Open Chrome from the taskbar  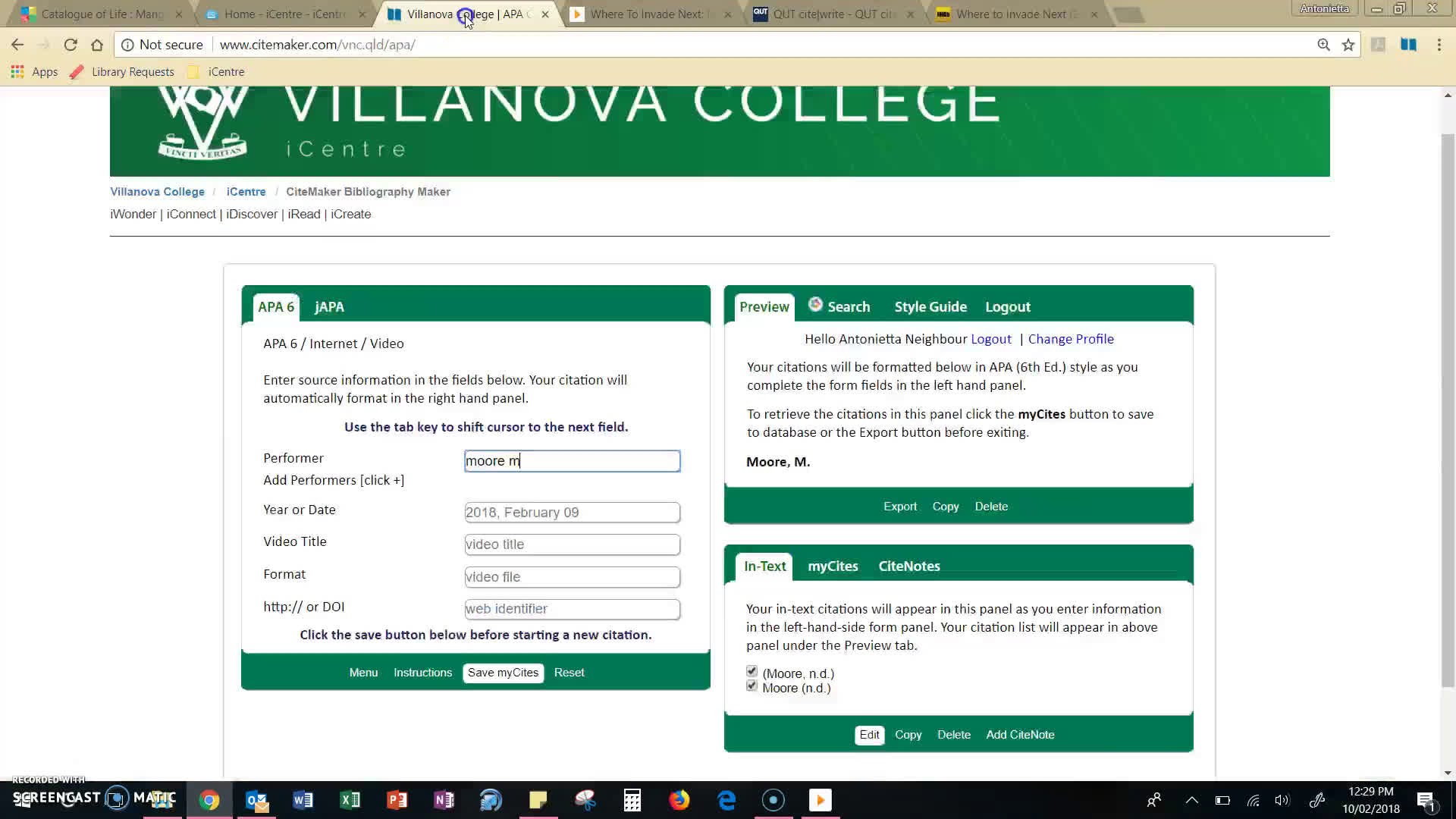tap(209, 800)
